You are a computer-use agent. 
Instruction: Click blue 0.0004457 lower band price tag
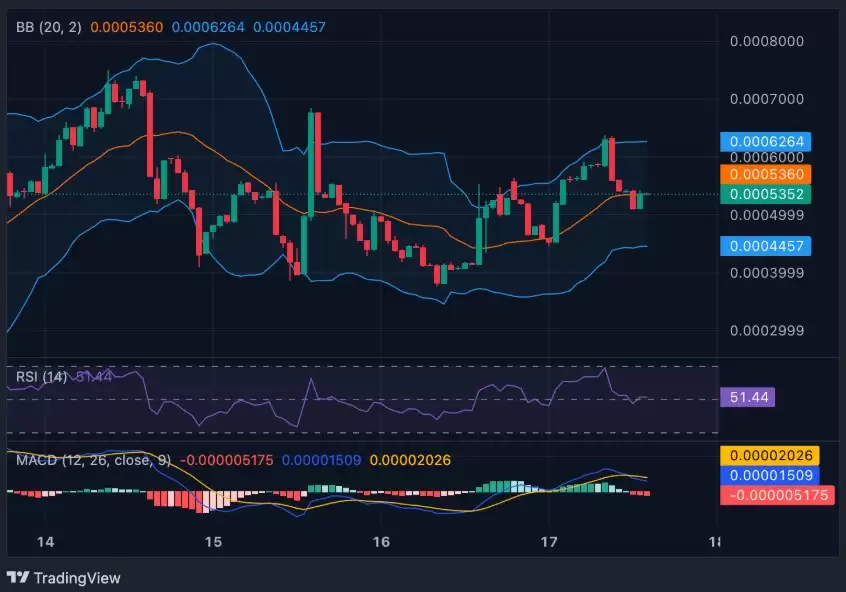pos(764,245)
